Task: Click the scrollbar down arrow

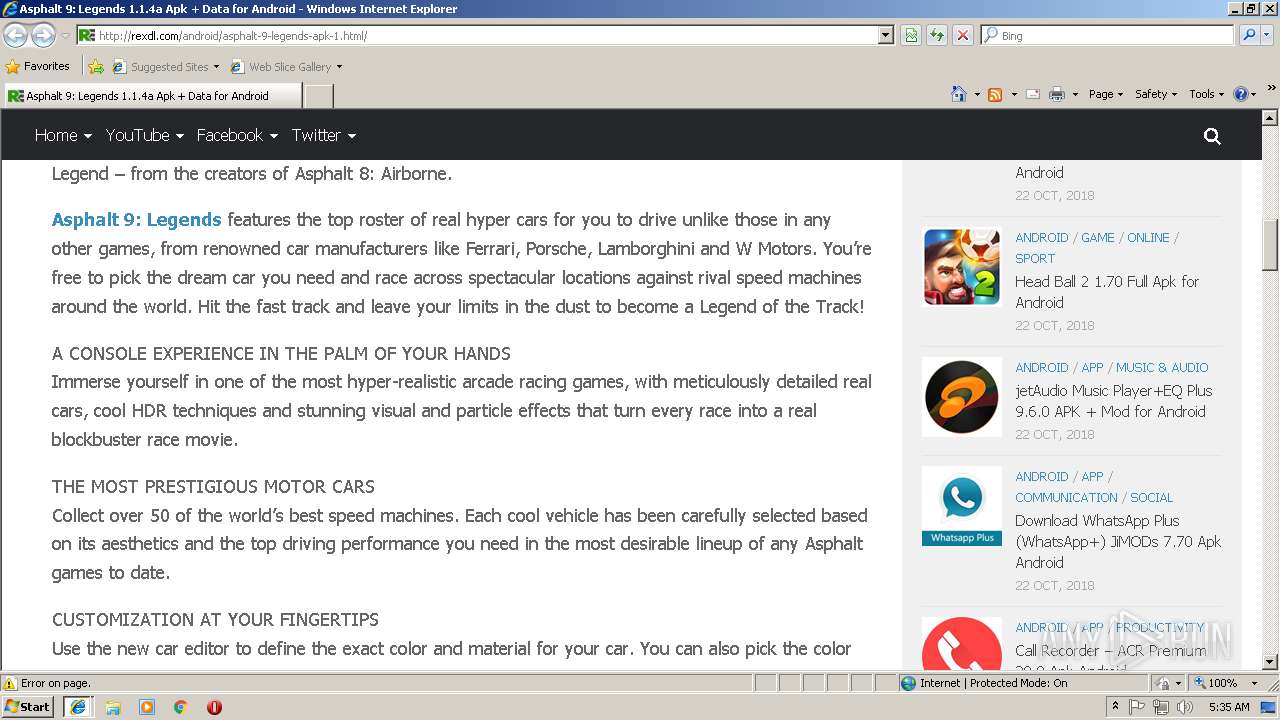Action: (x=1270, y=662)
